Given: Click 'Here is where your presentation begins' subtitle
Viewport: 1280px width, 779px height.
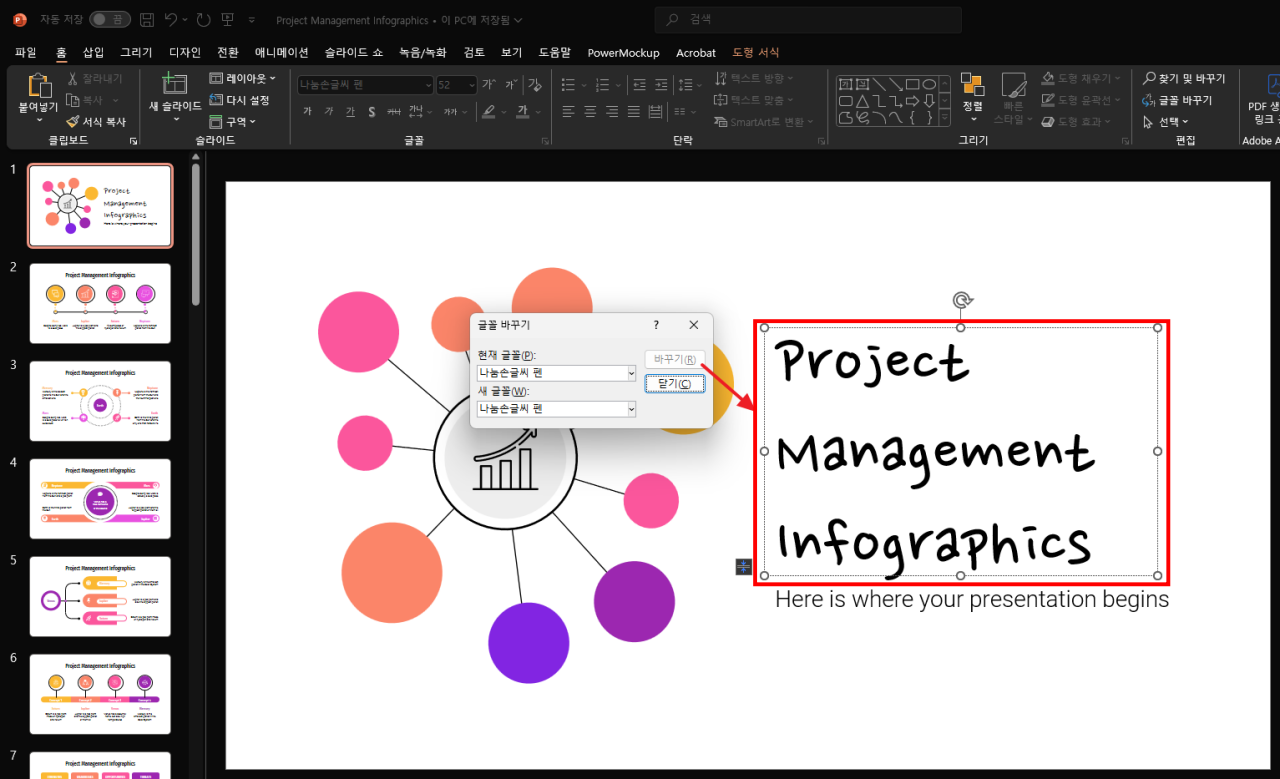Looking at the screenshot, I should [972, 599].
